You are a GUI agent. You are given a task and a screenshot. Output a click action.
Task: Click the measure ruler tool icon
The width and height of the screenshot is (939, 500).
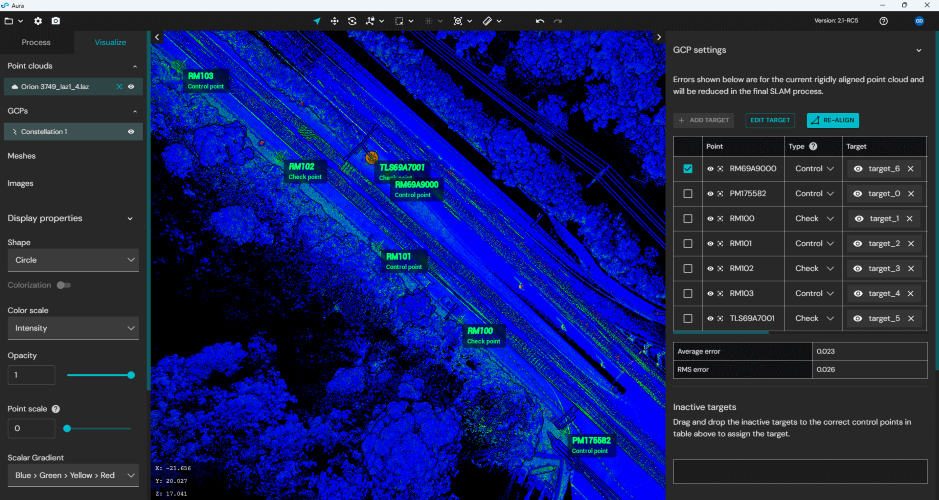point(487,20)
